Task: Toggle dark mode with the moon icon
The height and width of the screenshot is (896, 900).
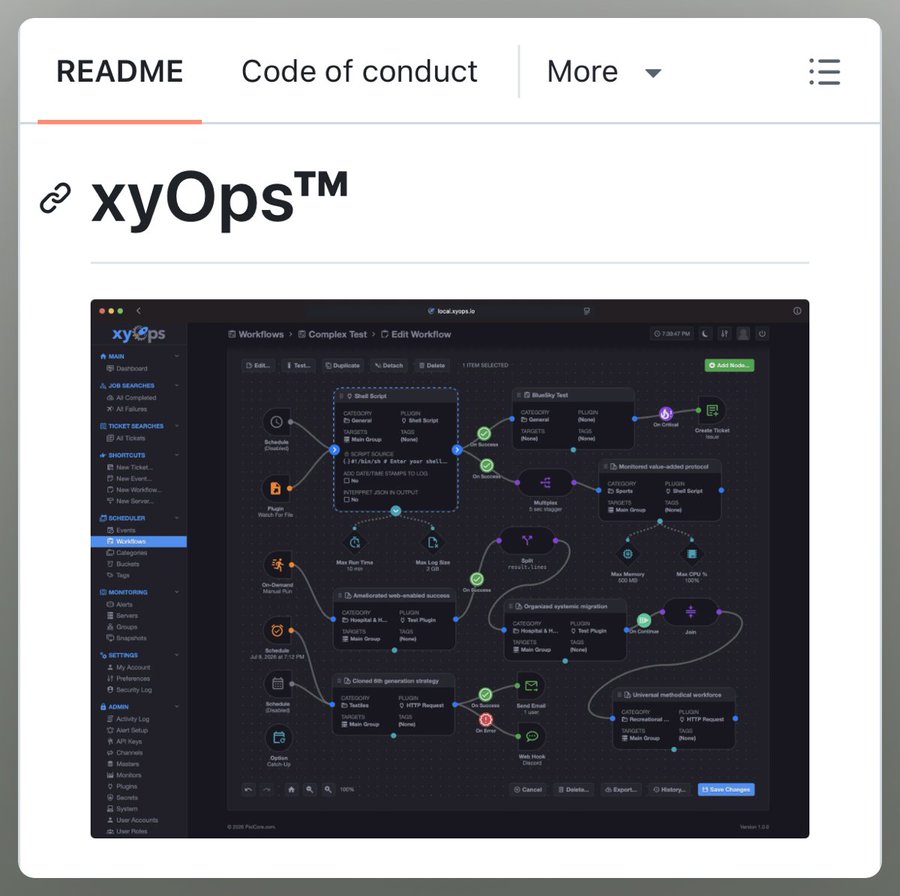Action: (705, 334)
